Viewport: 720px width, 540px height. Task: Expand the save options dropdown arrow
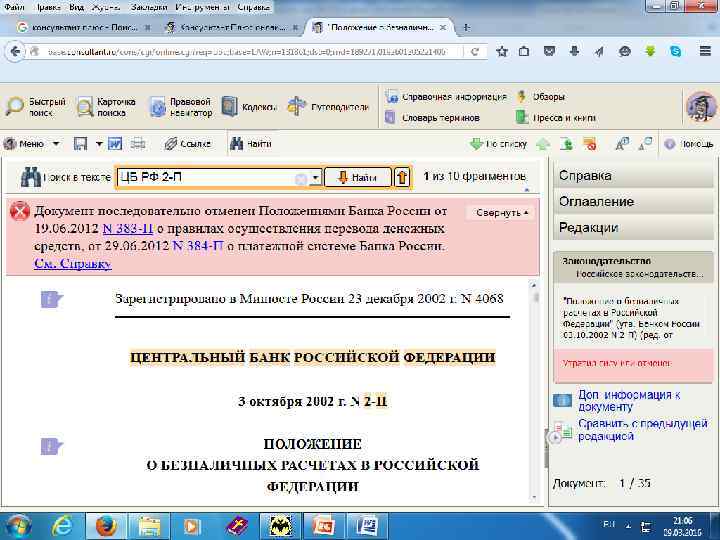coord(99,144)
